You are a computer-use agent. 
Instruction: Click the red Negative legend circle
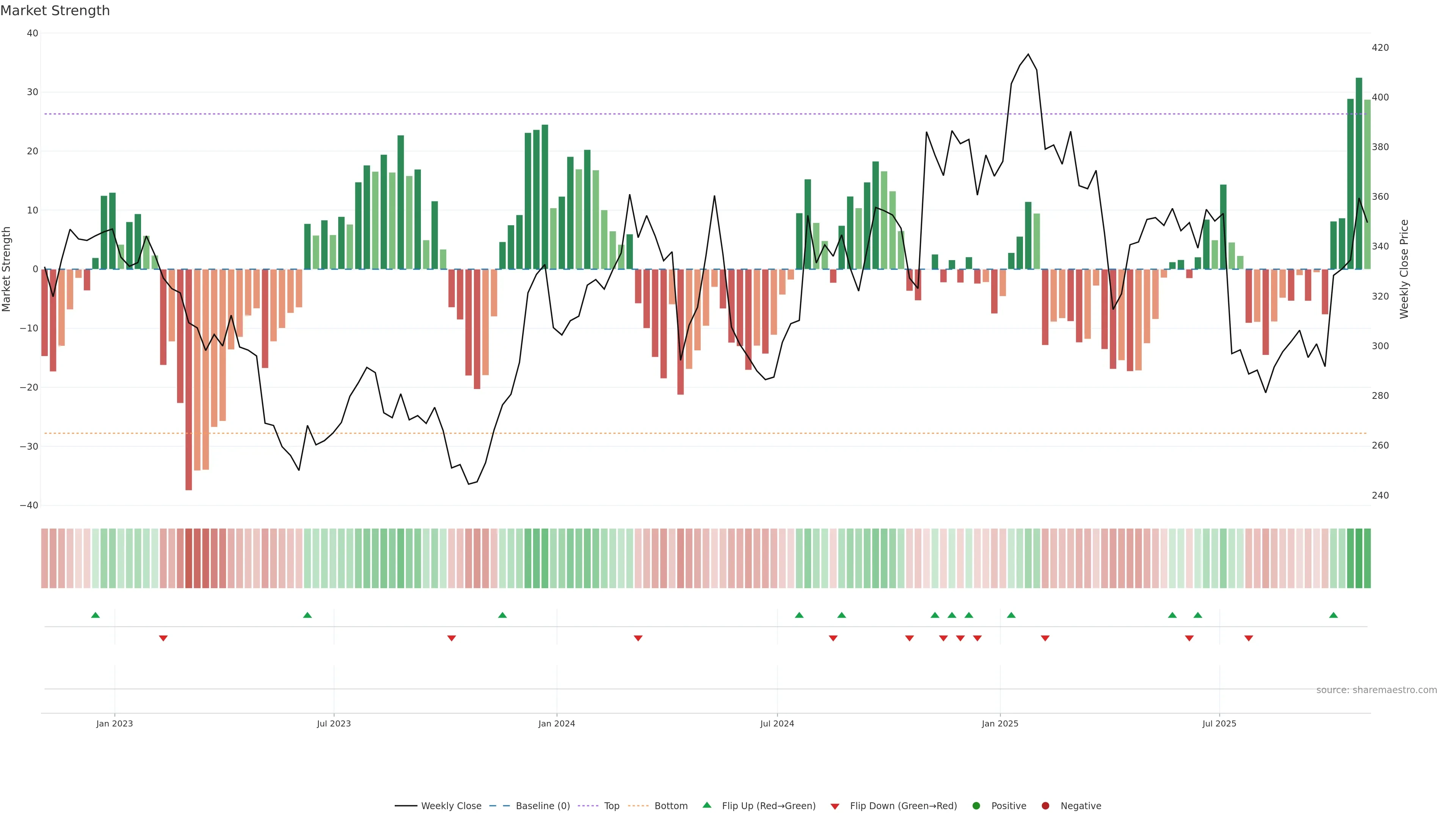[1045, 806]
